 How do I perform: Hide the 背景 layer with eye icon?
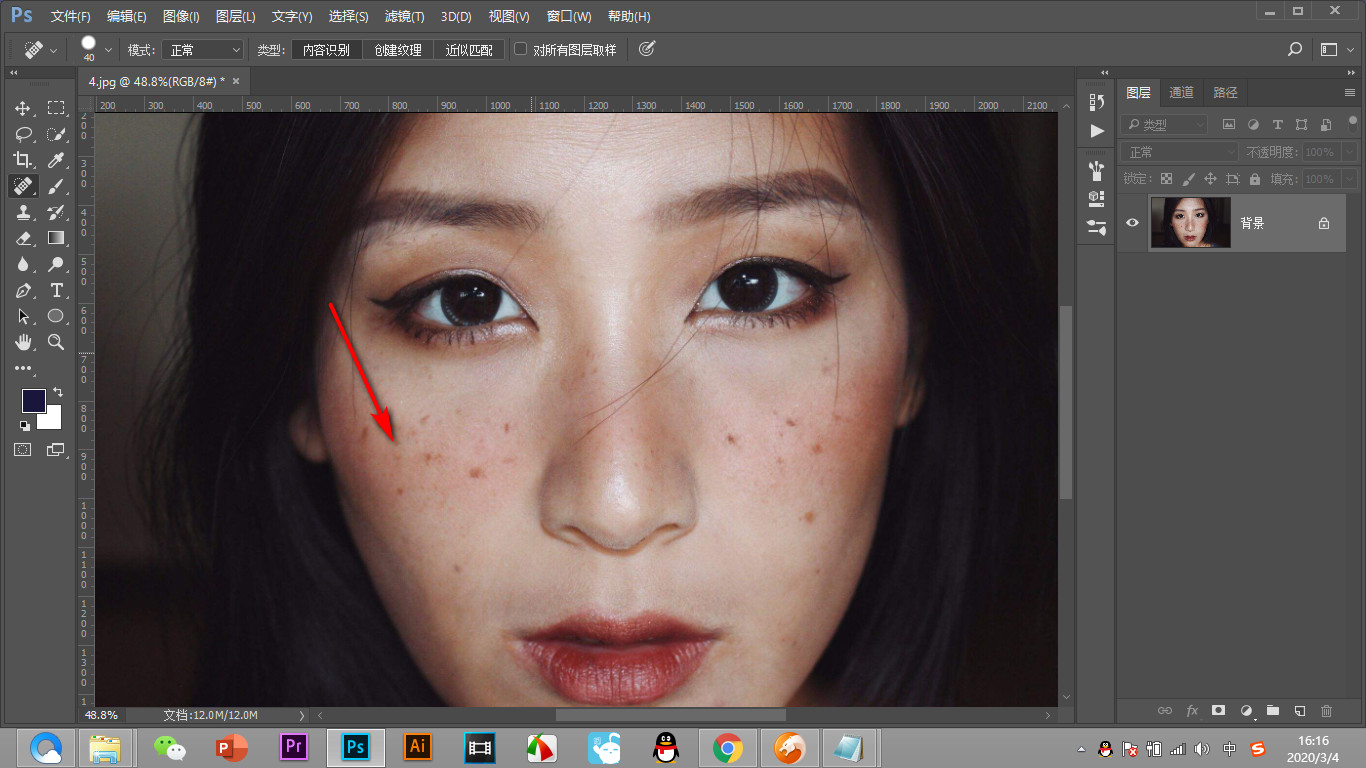[x=1132, y=223]
